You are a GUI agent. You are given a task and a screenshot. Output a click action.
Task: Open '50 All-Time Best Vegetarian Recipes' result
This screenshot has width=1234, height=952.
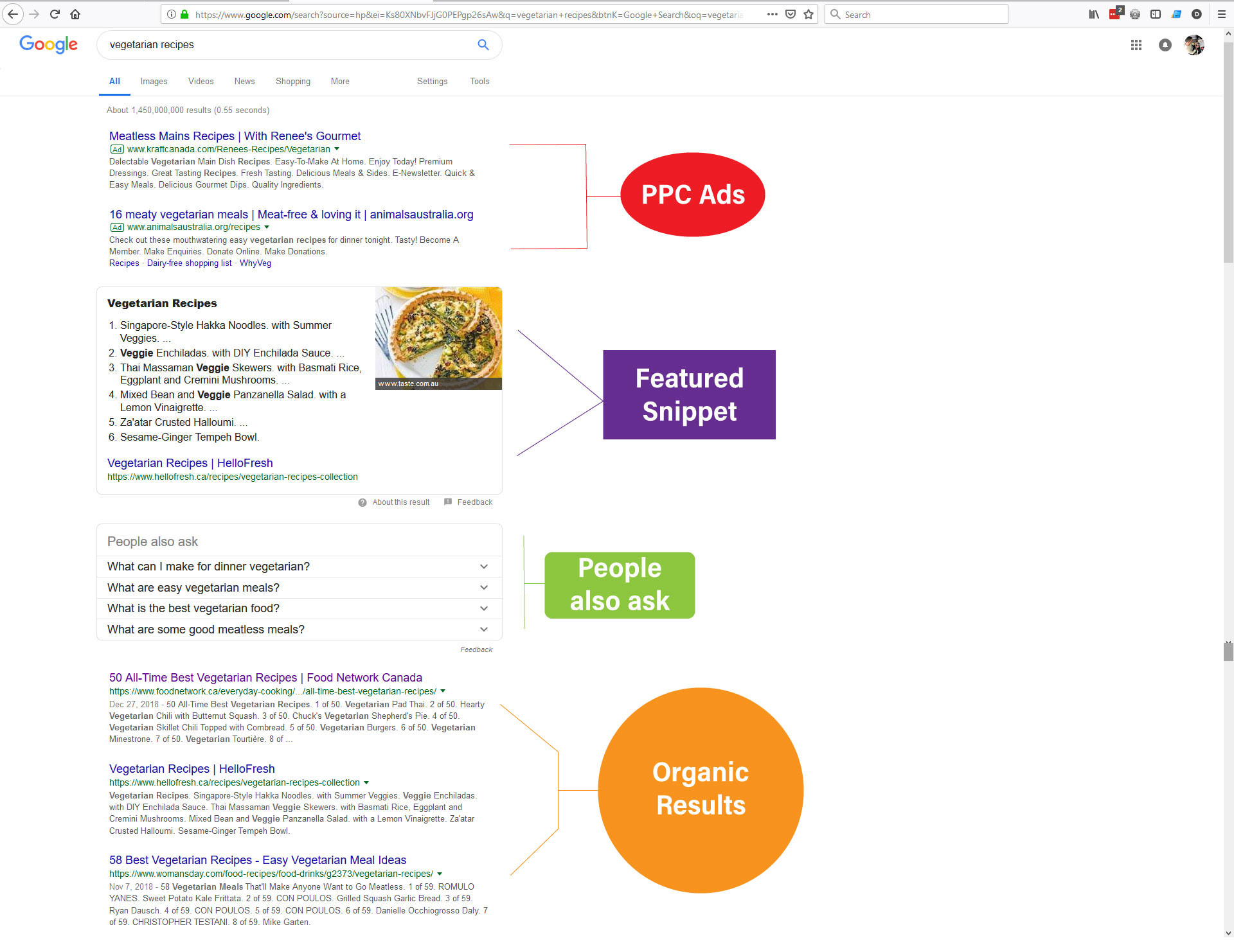tap(265, 678)
